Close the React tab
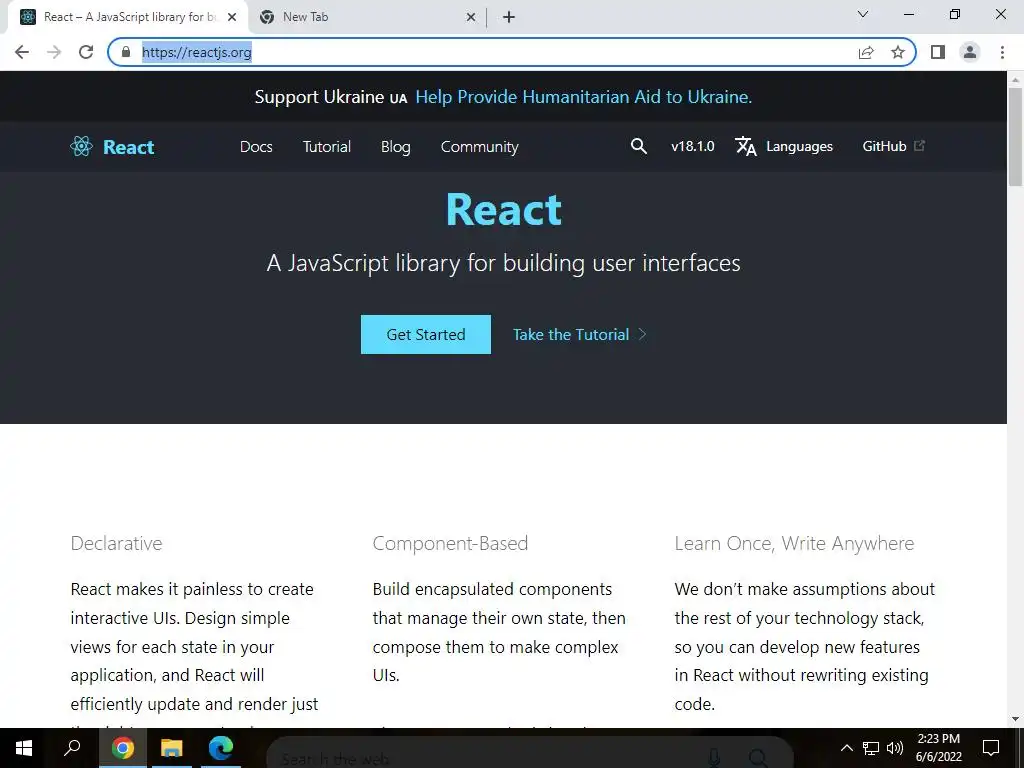The height and width of the screenshot is (768, 1024). pyautogui.click(x=232, y=17)
